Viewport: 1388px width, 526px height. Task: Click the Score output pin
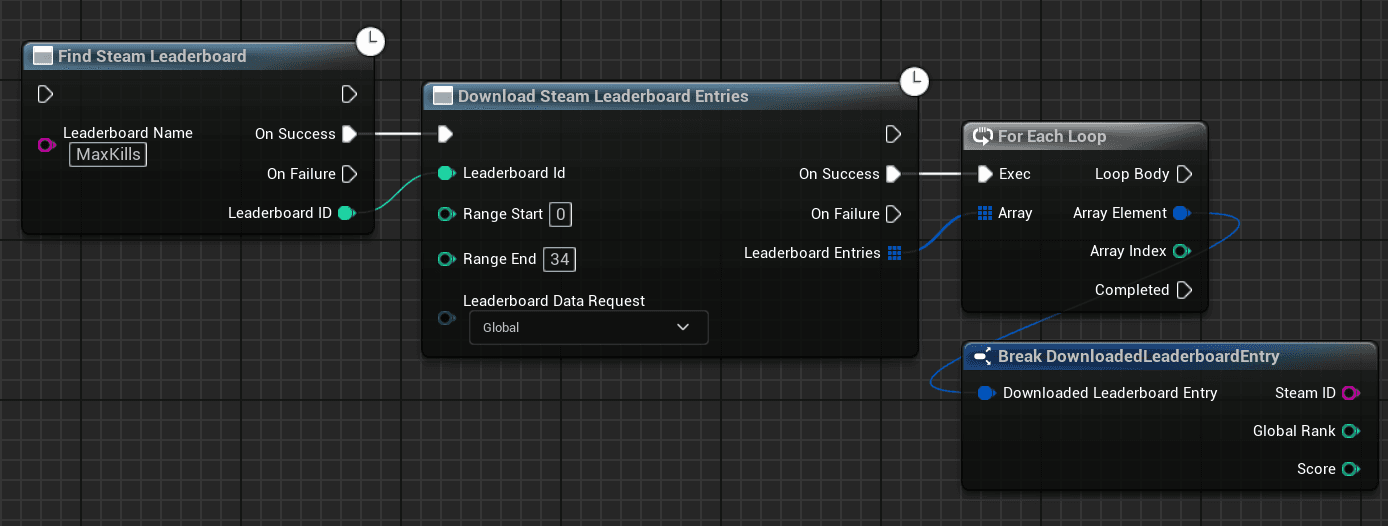point(1350,469)
